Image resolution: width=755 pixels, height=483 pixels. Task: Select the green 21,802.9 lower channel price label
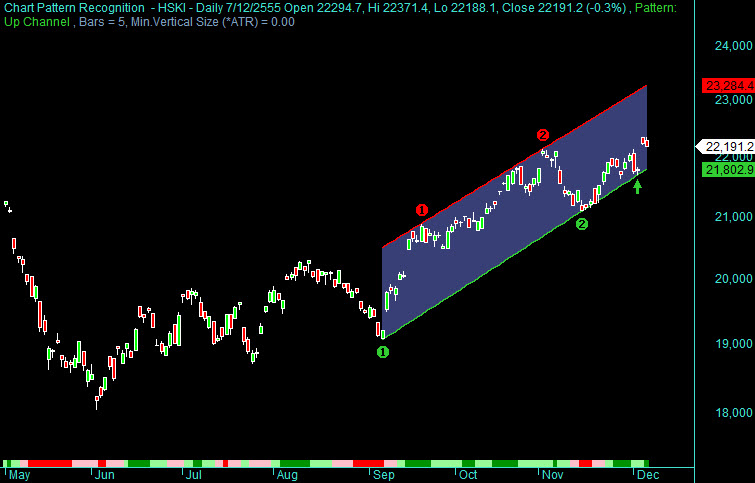728,170
